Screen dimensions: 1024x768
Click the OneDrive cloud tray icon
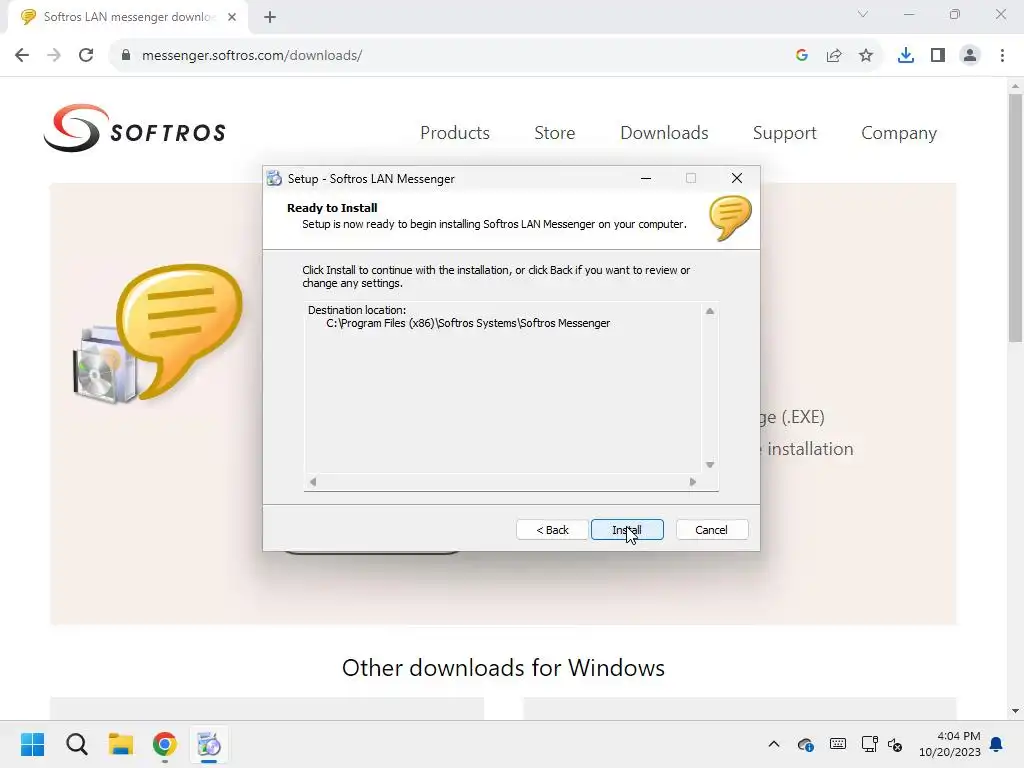(806, 744)
